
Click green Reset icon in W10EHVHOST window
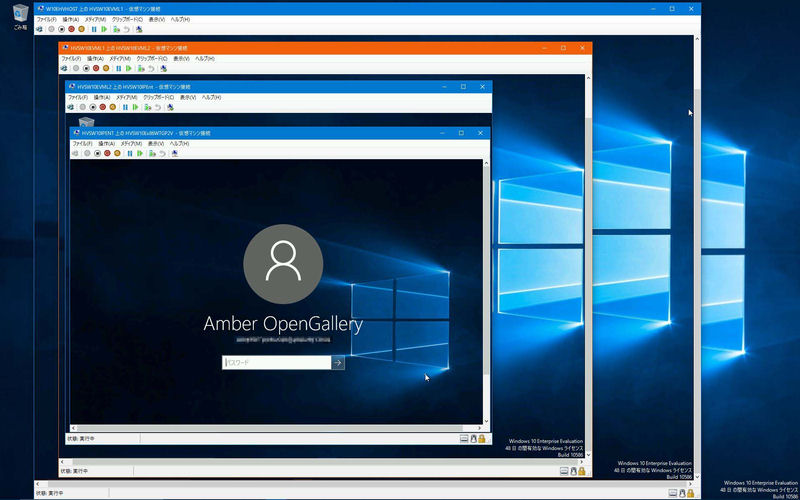[x=104, y=29]
